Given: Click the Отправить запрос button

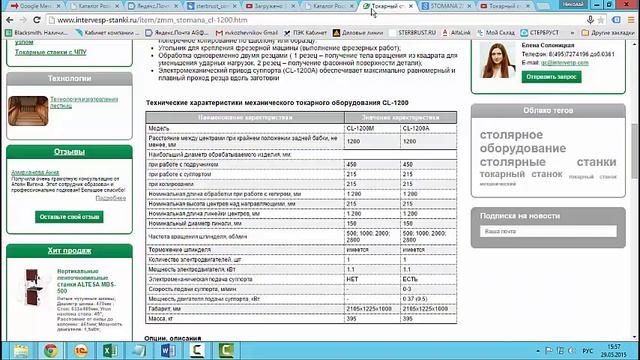Looking at the screenshot, I should coord(551,77).
